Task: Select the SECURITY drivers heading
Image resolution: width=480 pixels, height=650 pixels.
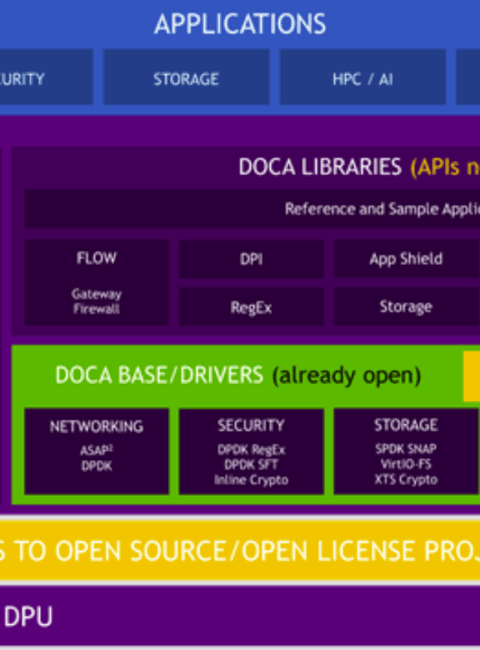Action: 251,425
